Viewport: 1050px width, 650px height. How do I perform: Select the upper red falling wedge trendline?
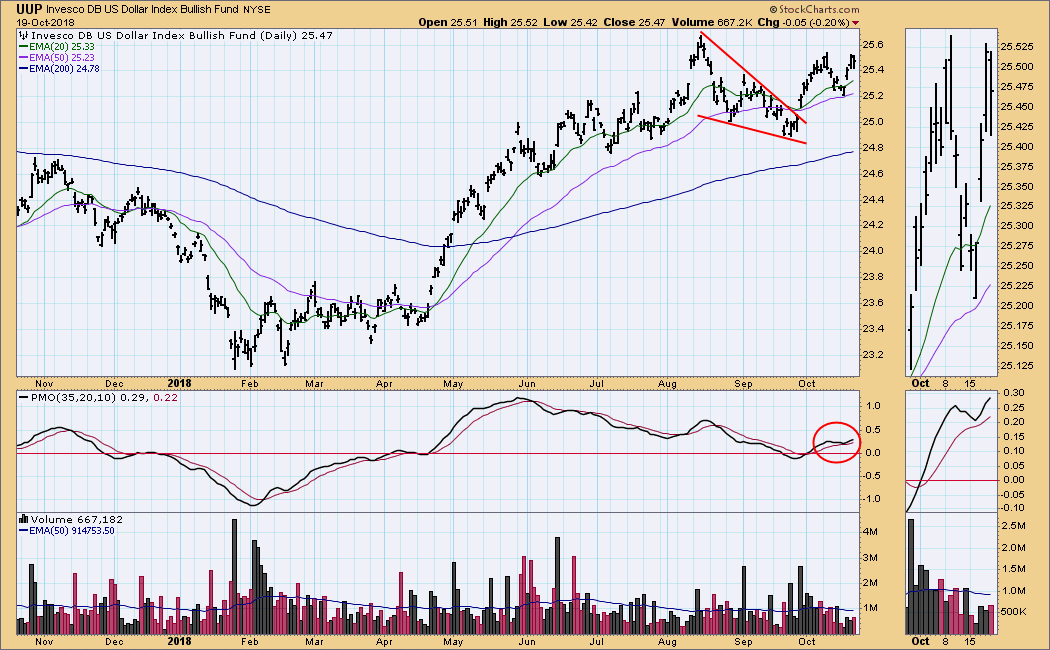tap(752, 78)
